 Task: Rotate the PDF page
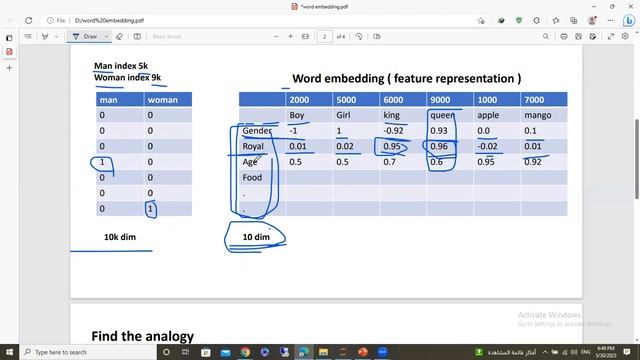359,36
